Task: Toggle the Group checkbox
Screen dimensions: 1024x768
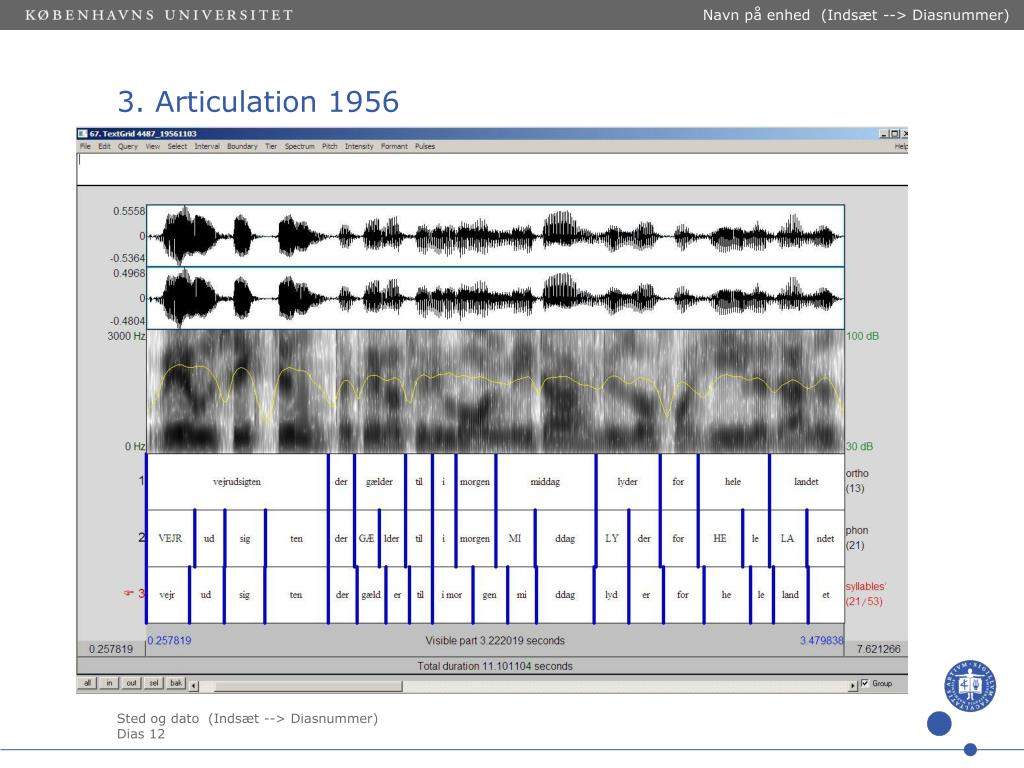Action: point(865,683)
